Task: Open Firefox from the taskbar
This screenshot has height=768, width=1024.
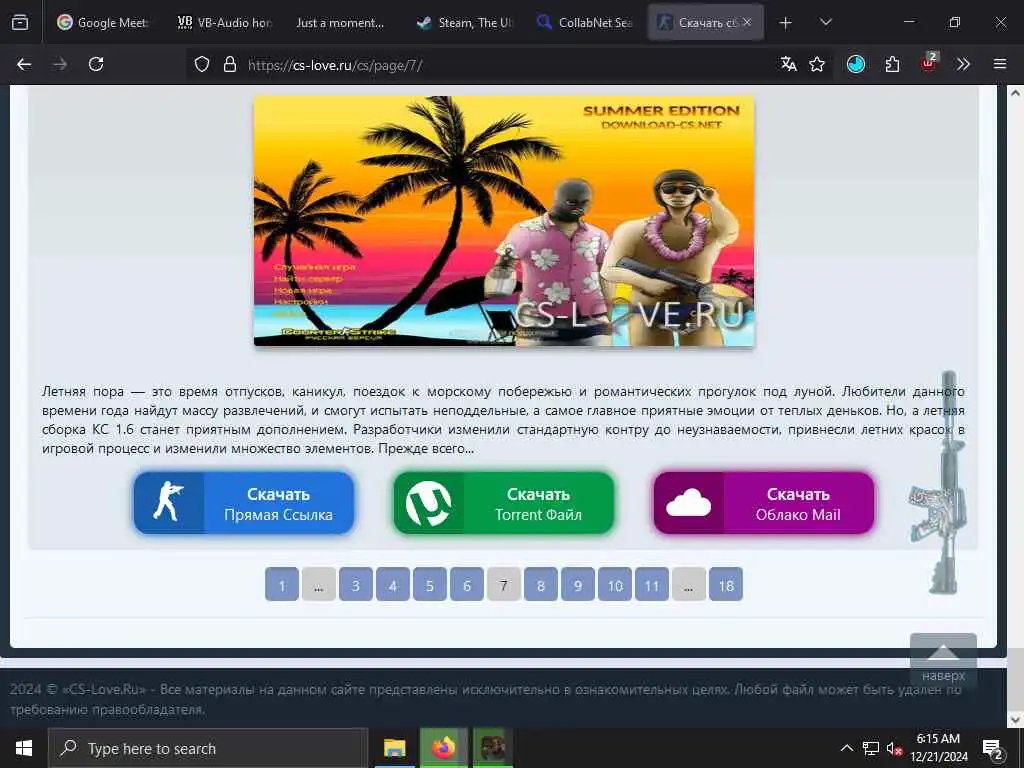Action: tap(443, 748)
